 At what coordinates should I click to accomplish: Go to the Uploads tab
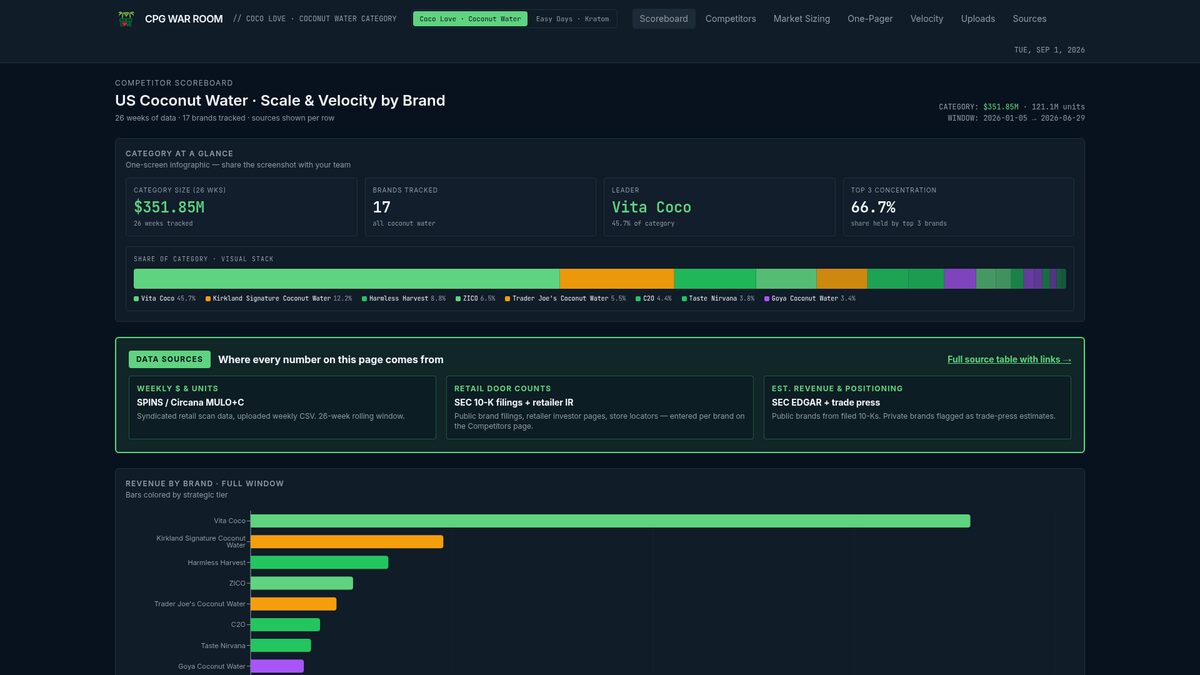tap(978, 19)
